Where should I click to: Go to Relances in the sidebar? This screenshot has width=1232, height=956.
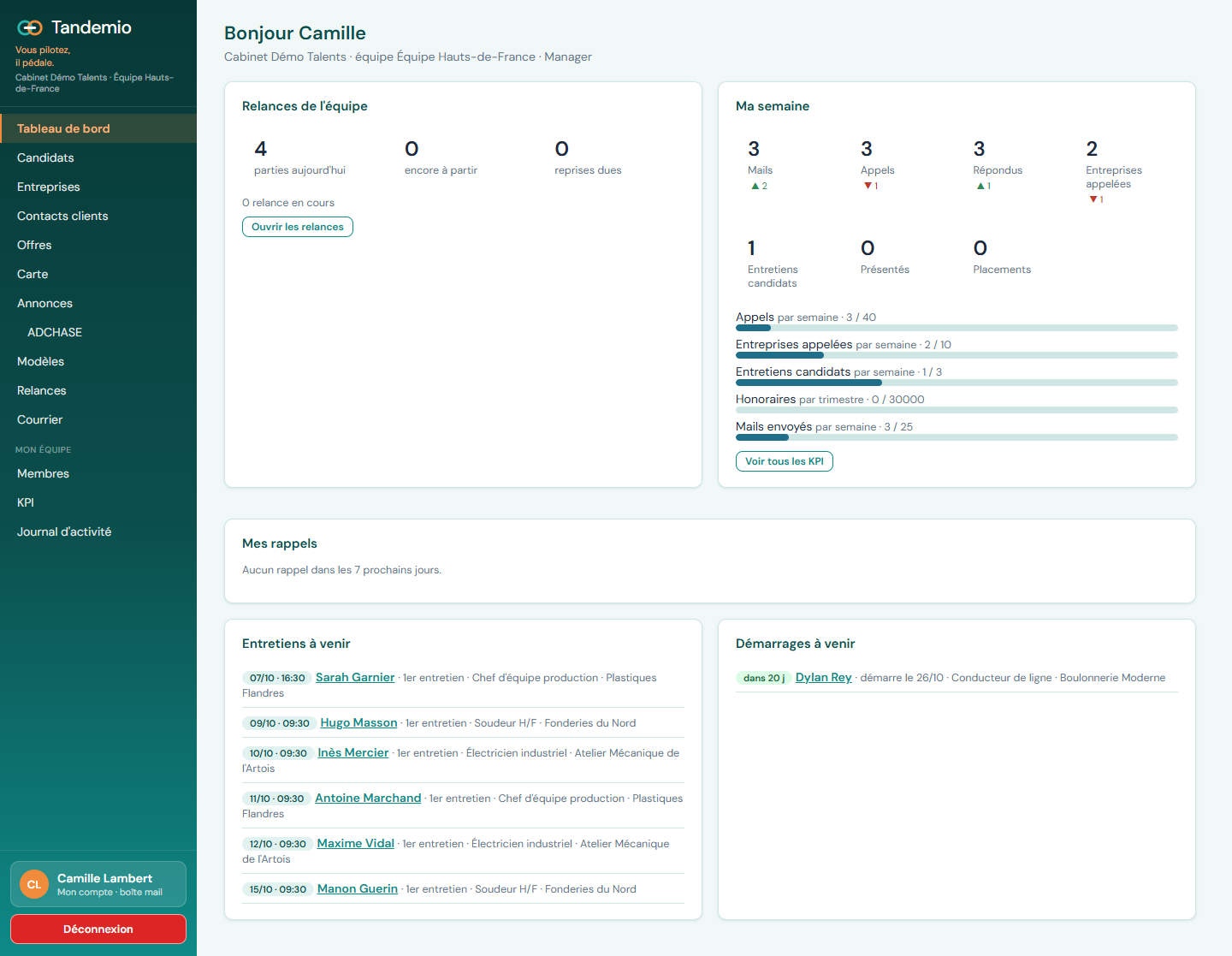click(x=98, y=390)
